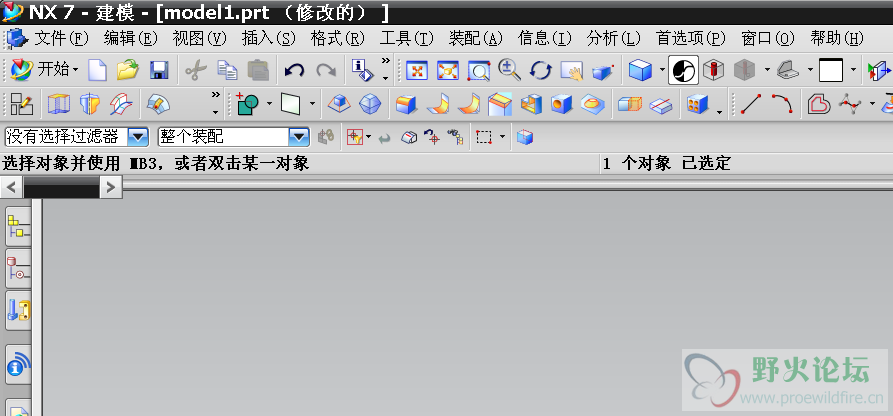
Task: Toggle the black-white wireframe contrast button
Action: click(x=683, y=71)
